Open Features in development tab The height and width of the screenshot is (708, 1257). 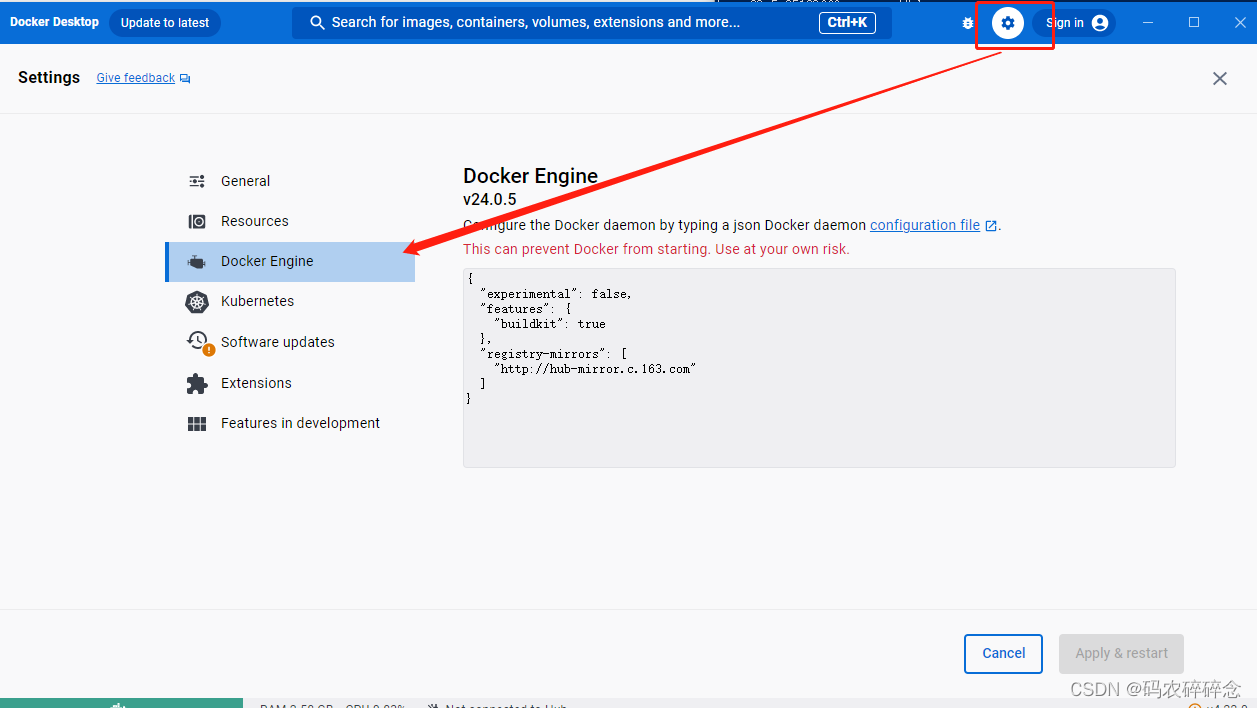pos(290,423)
